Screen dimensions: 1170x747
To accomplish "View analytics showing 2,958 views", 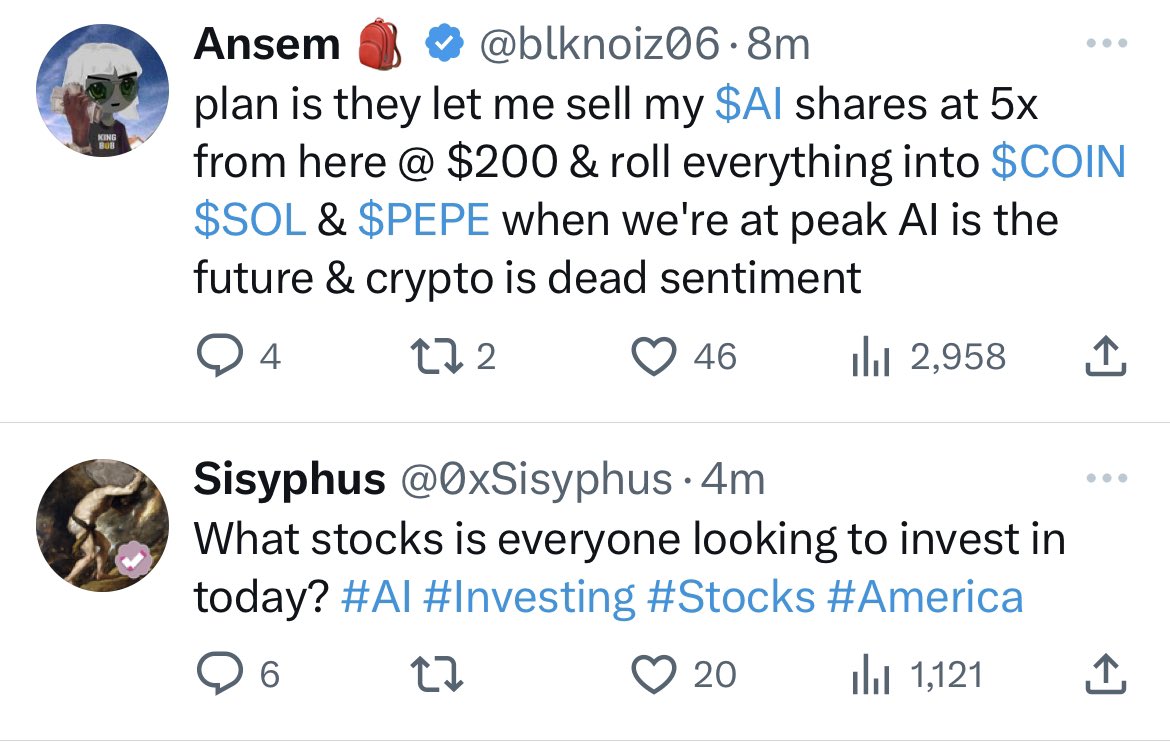I will coord(929,357).
